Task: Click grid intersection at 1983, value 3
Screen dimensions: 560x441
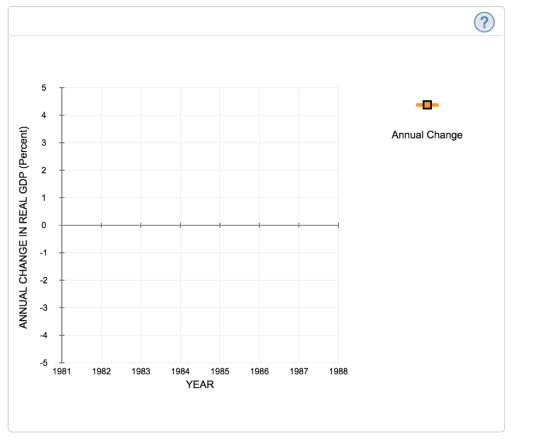Action: tap(141, 142)
